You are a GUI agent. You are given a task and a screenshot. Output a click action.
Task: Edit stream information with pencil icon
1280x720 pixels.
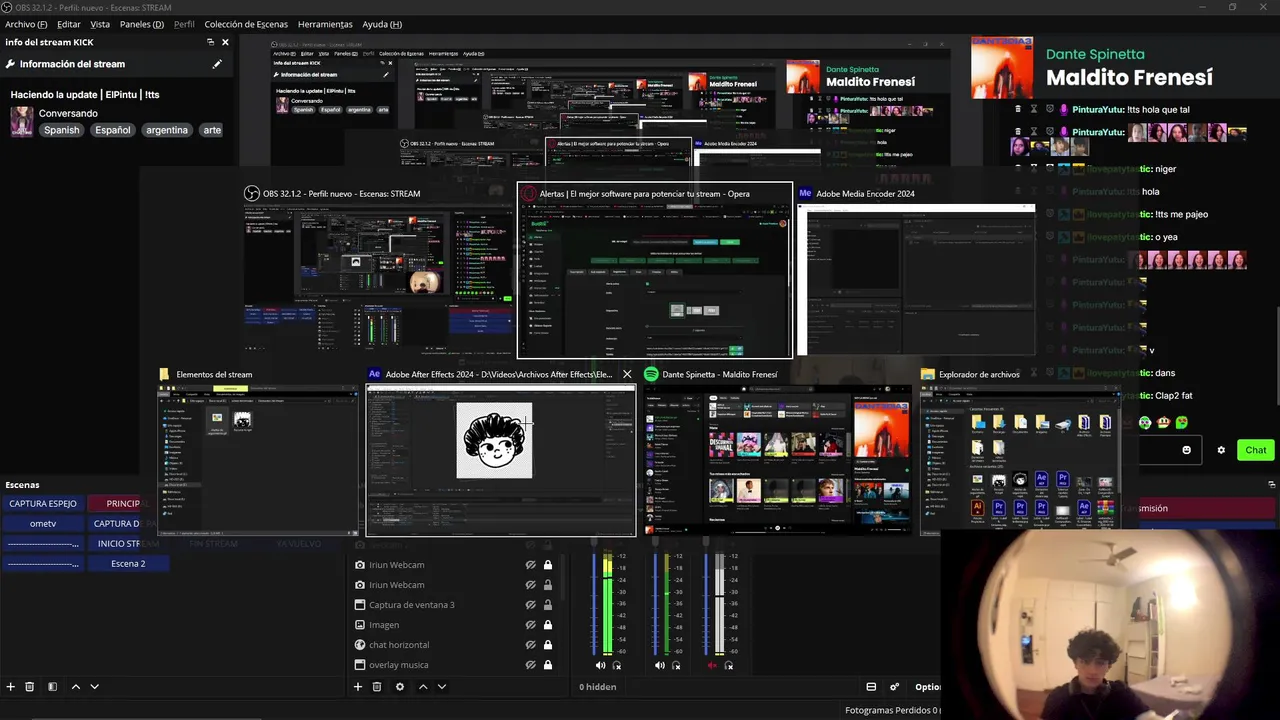point(217,64)
